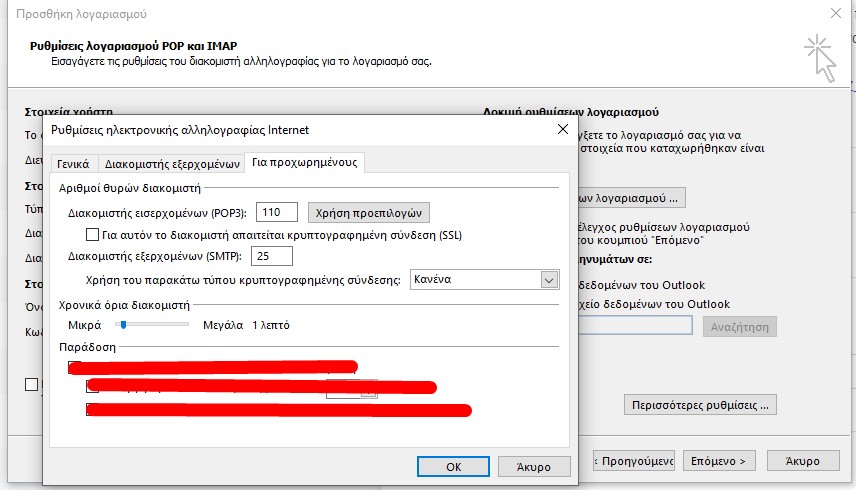Click Άκυρο in the e-mail settings dialog
The height and width of the screenshot is (490, 856).
[x=533, y=466]
